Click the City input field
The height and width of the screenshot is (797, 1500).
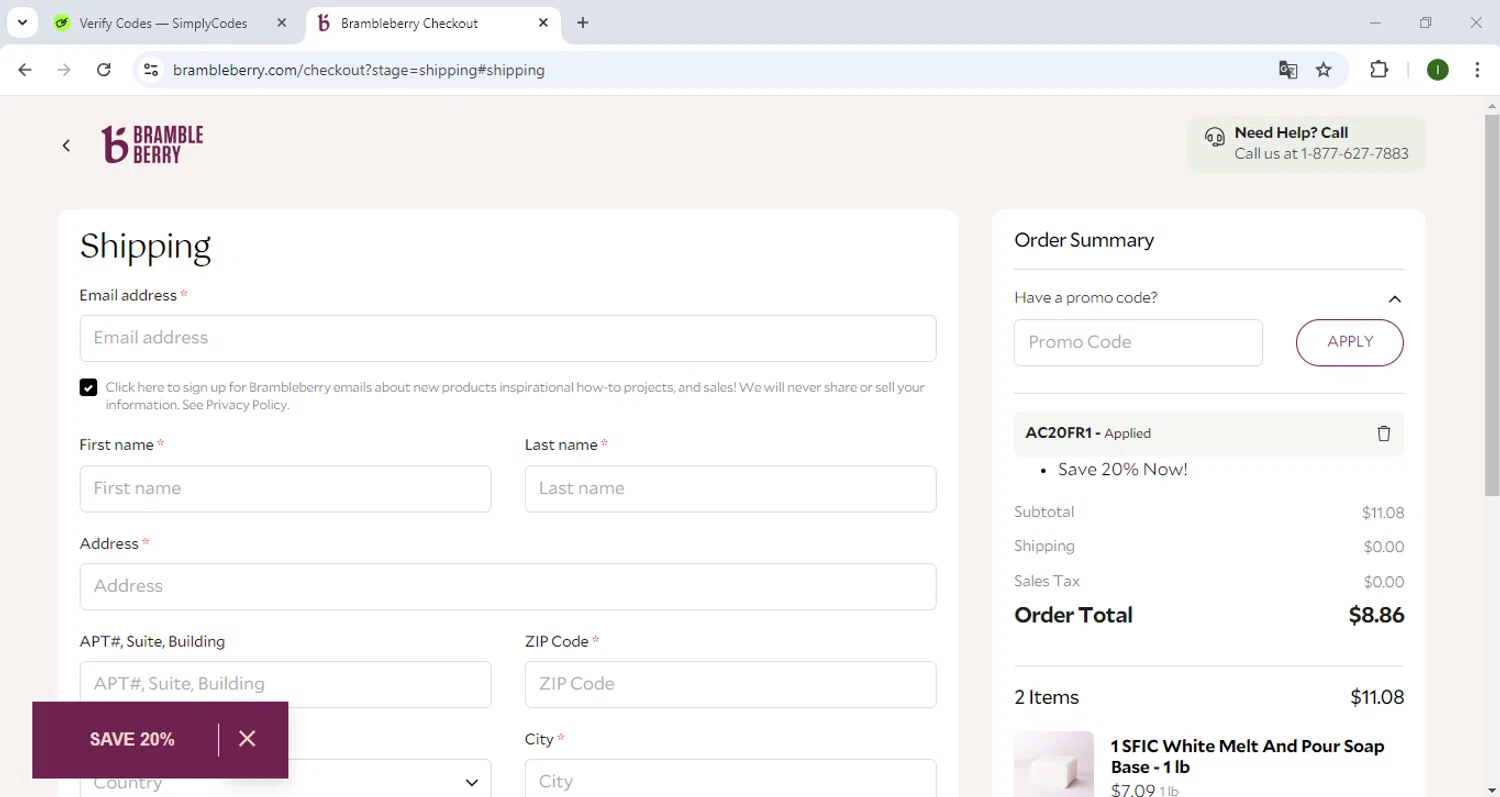730,780
